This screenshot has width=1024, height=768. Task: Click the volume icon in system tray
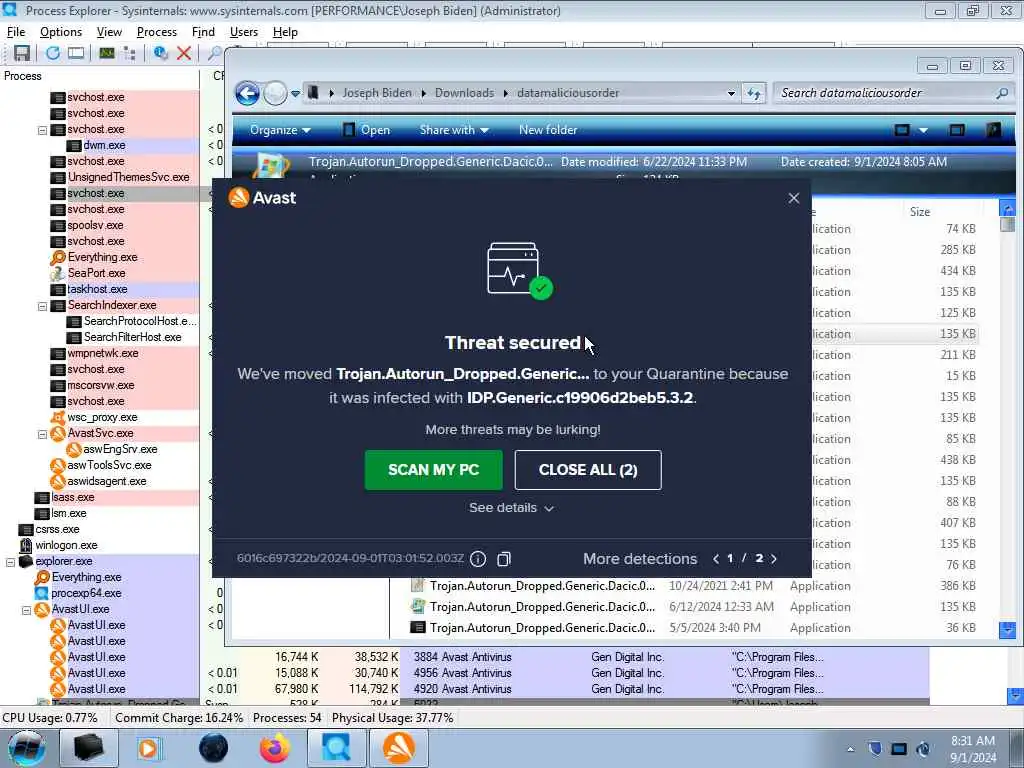pyautogui.click(x=923, y=749)
